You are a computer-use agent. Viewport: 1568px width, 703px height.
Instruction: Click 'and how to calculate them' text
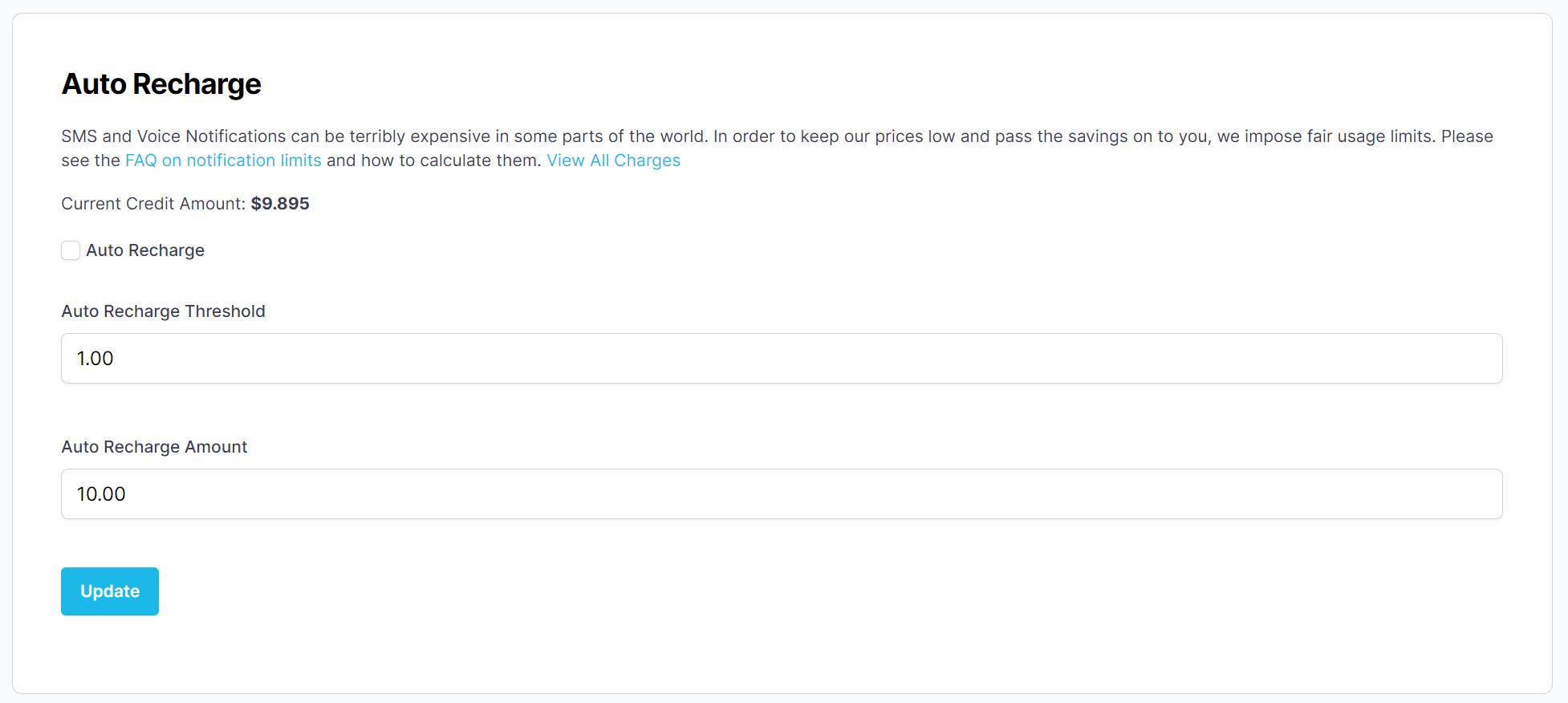(433, 161)
